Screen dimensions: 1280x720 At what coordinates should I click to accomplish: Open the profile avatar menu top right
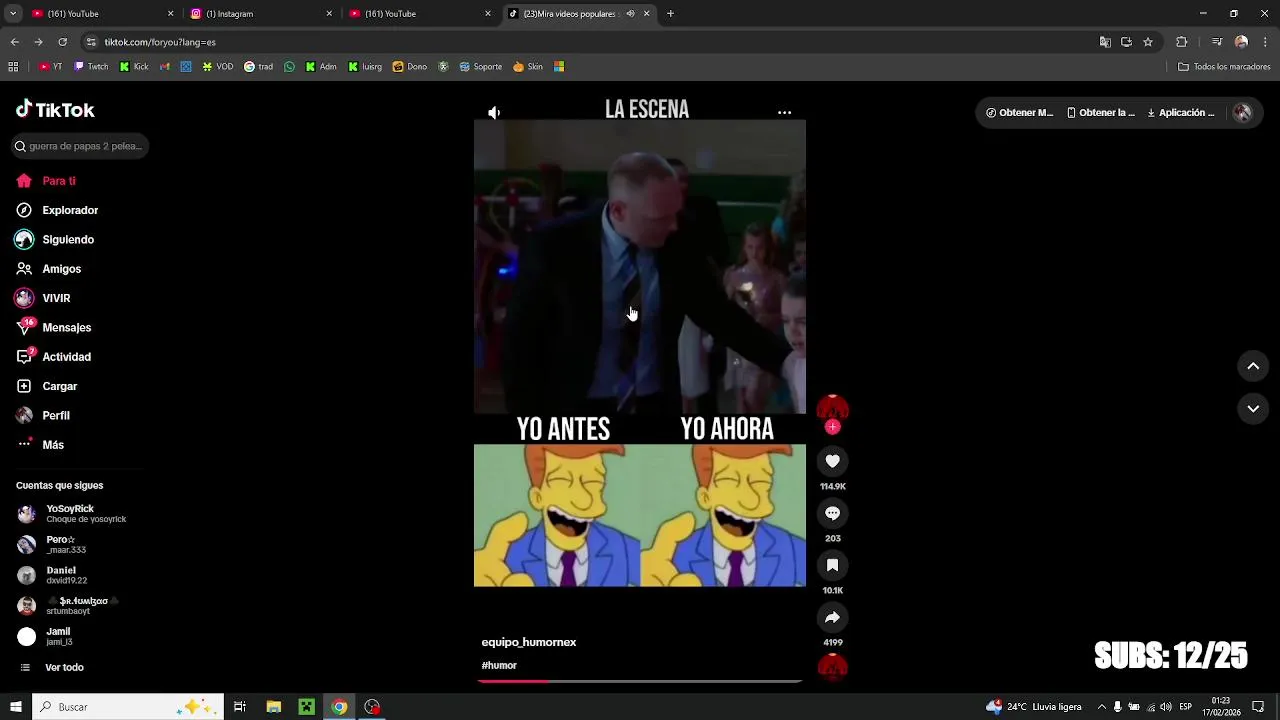(1242, 113)
